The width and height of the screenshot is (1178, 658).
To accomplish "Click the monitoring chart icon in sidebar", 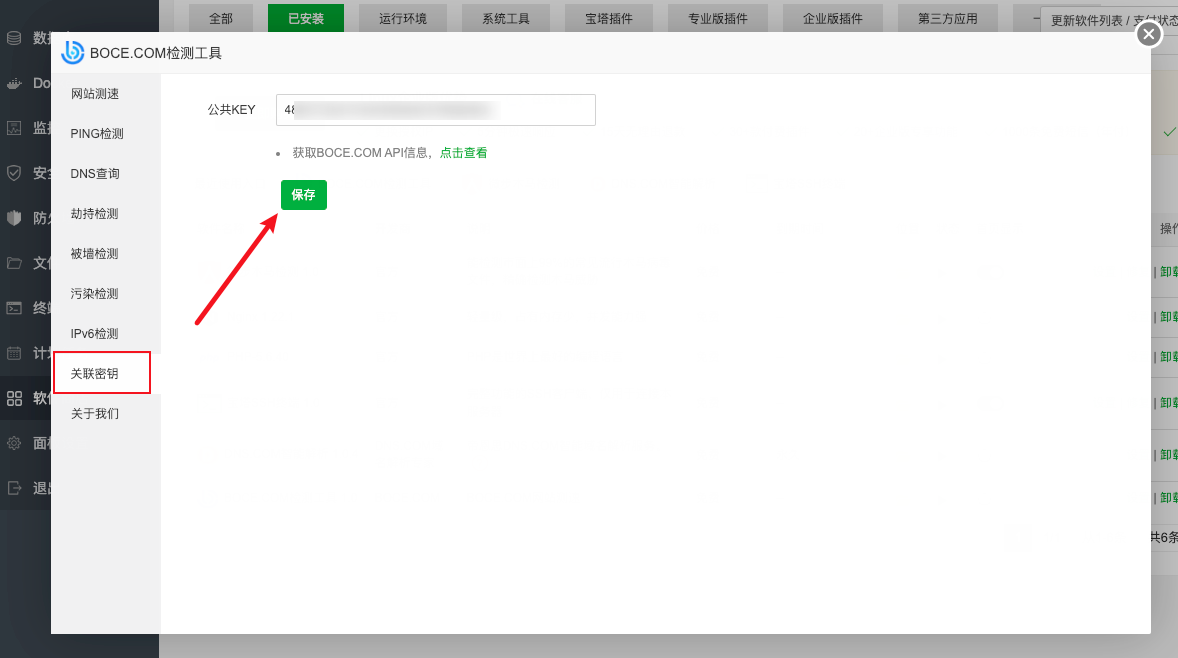I will 14,128.
